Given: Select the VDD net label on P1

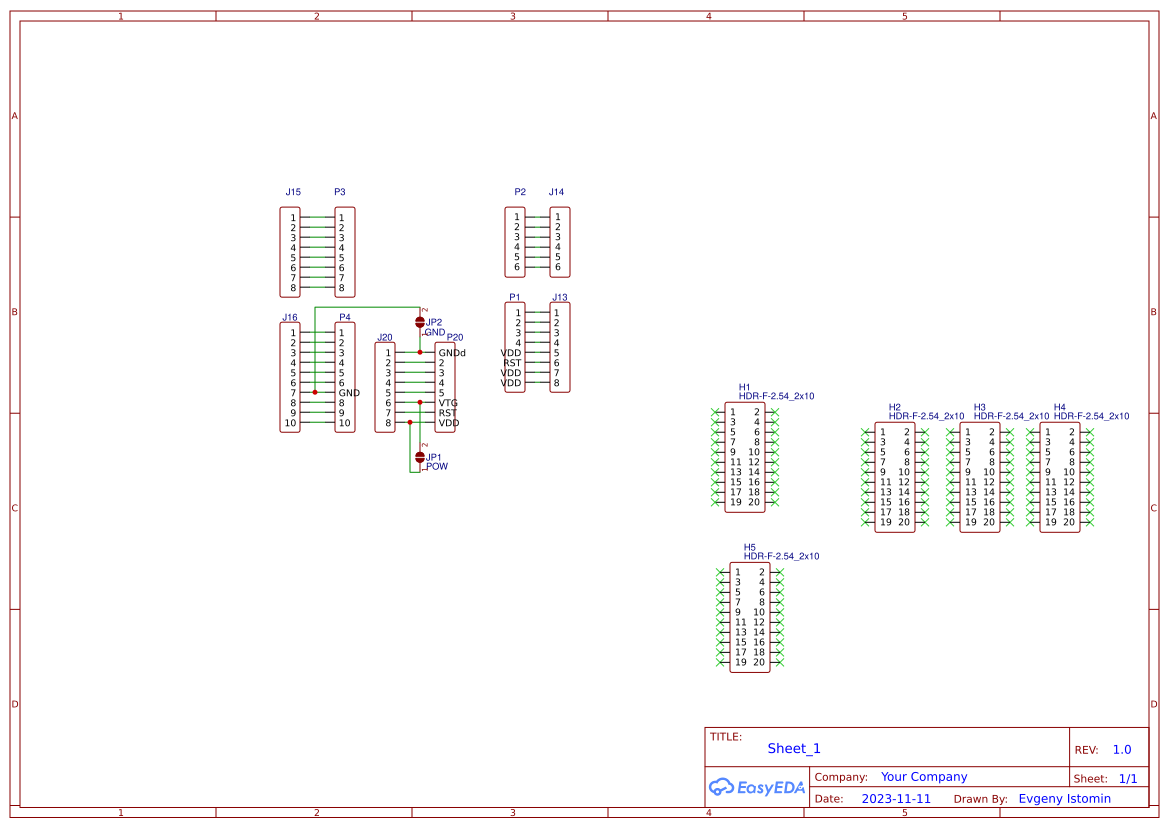Looking at the screenshot, I should [x=509, y=352].
